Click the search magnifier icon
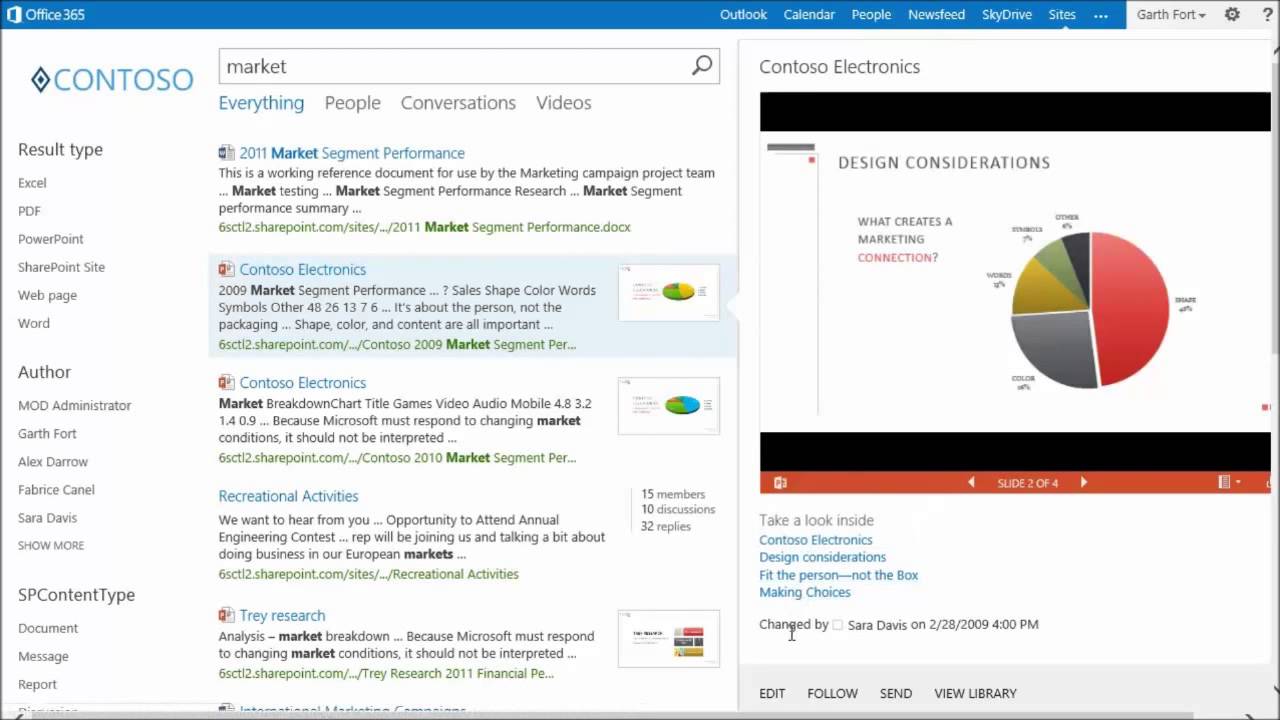Screen dimensions: 1280x720 coord(702,66)
